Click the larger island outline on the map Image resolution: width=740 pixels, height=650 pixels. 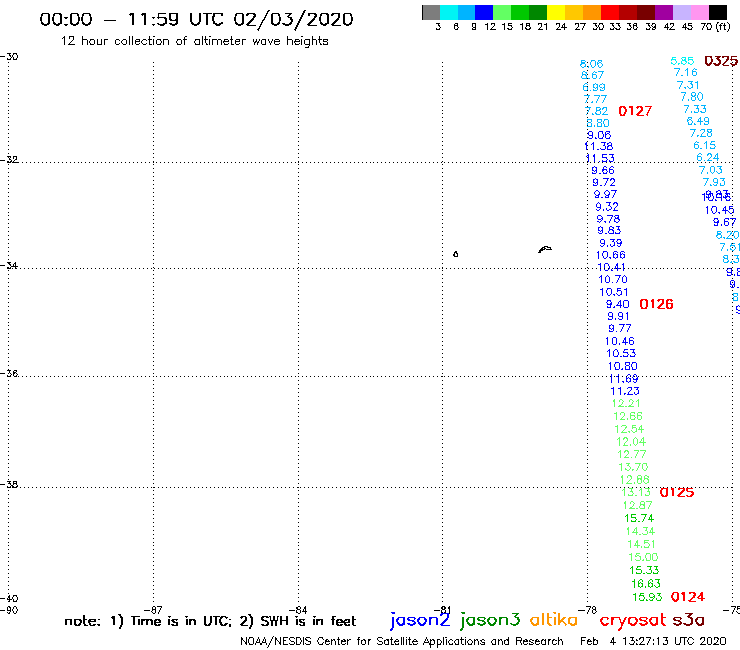point(545,249)
